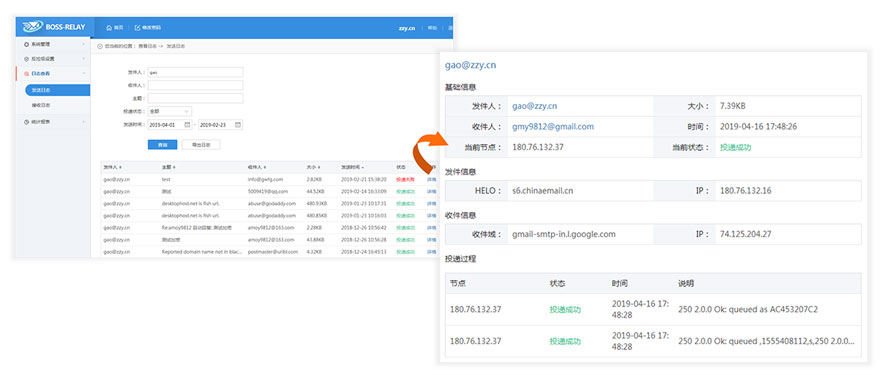The image size is (884, 375).
Task: Click the system management gear icon in sidebar
Action: 26,44
